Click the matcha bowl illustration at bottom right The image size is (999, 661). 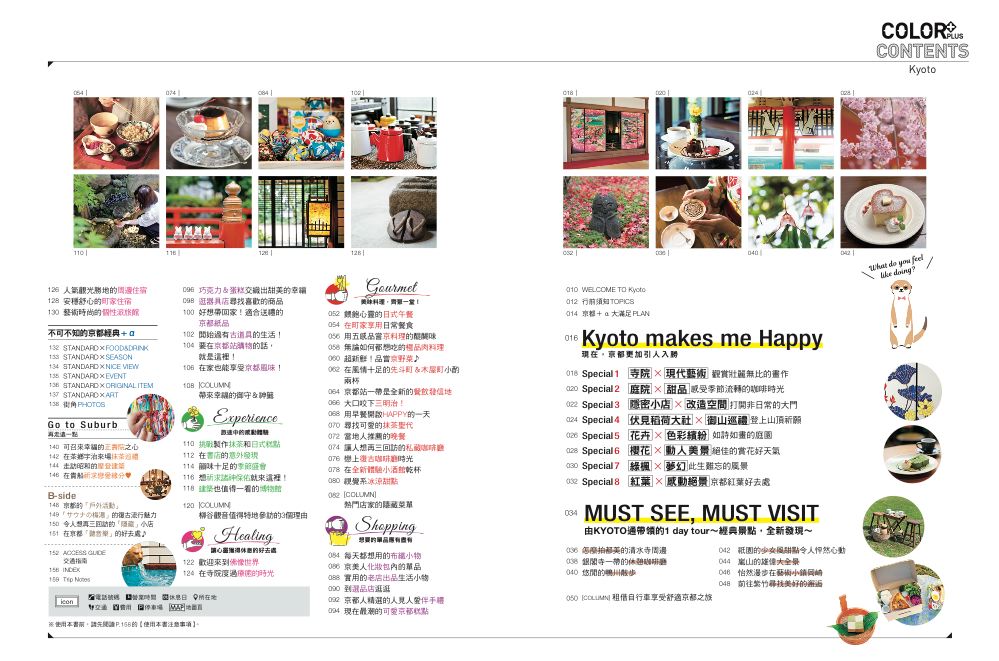point(854,618)
